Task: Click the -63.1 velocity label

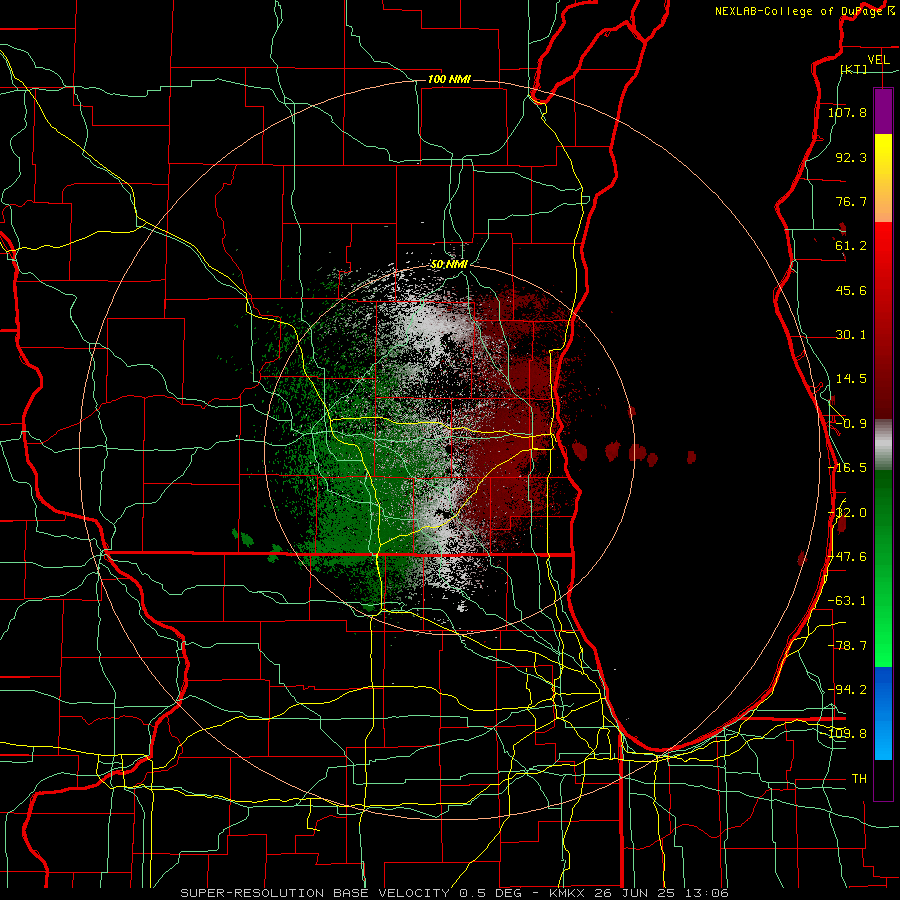Action: click(x=847, y=601)
